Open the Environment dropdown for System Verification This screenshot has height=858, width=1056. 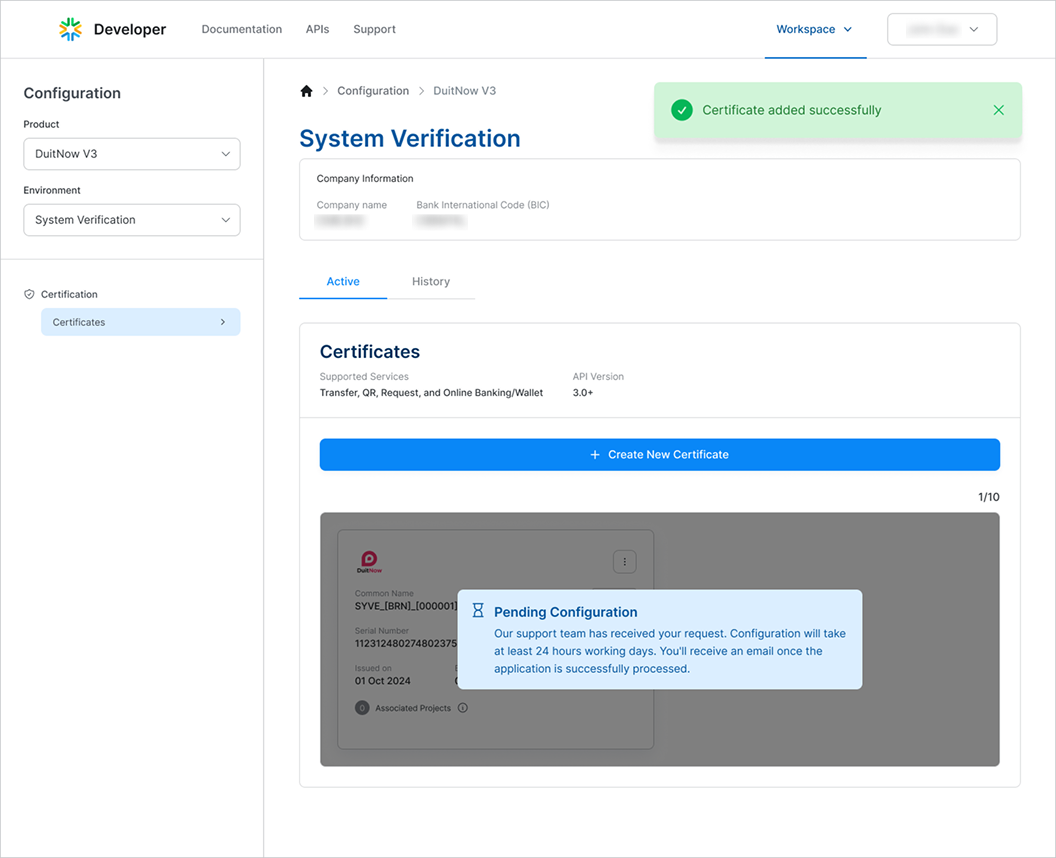(x=132, y=220)
